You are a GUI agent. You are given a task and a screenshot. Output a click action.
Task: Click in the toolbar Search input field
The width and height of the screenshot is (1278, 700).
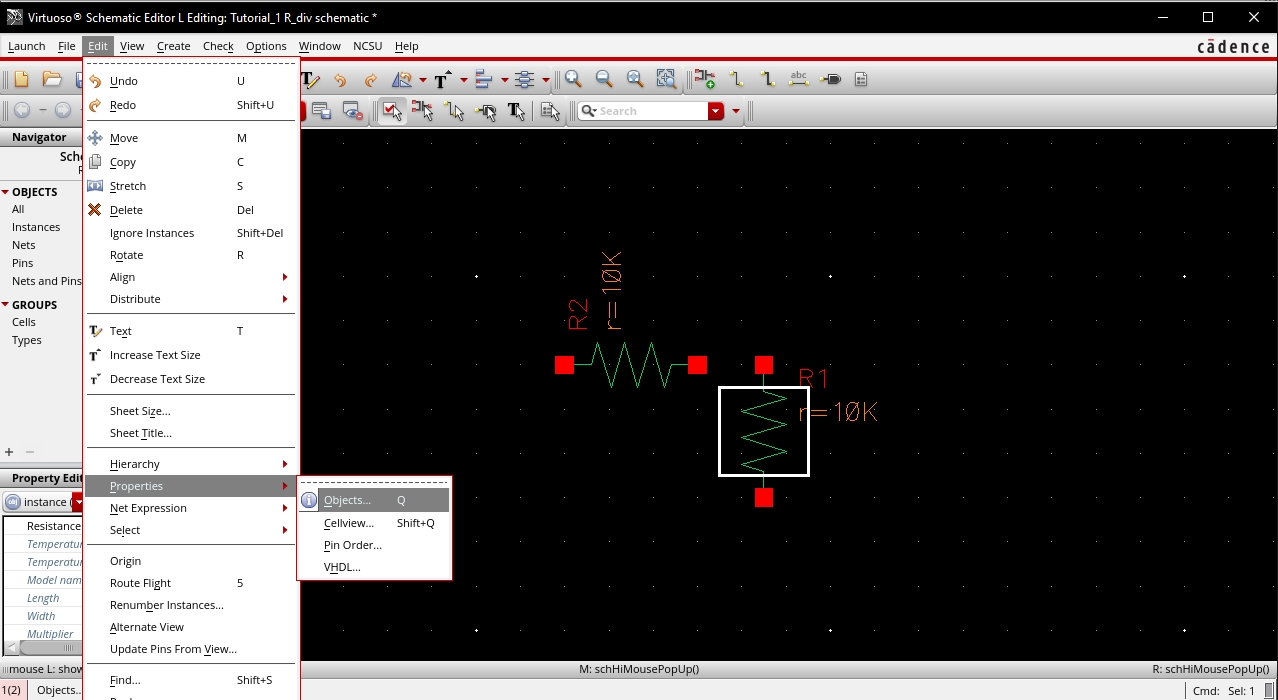pyautogui.click(x=650, y=111)
